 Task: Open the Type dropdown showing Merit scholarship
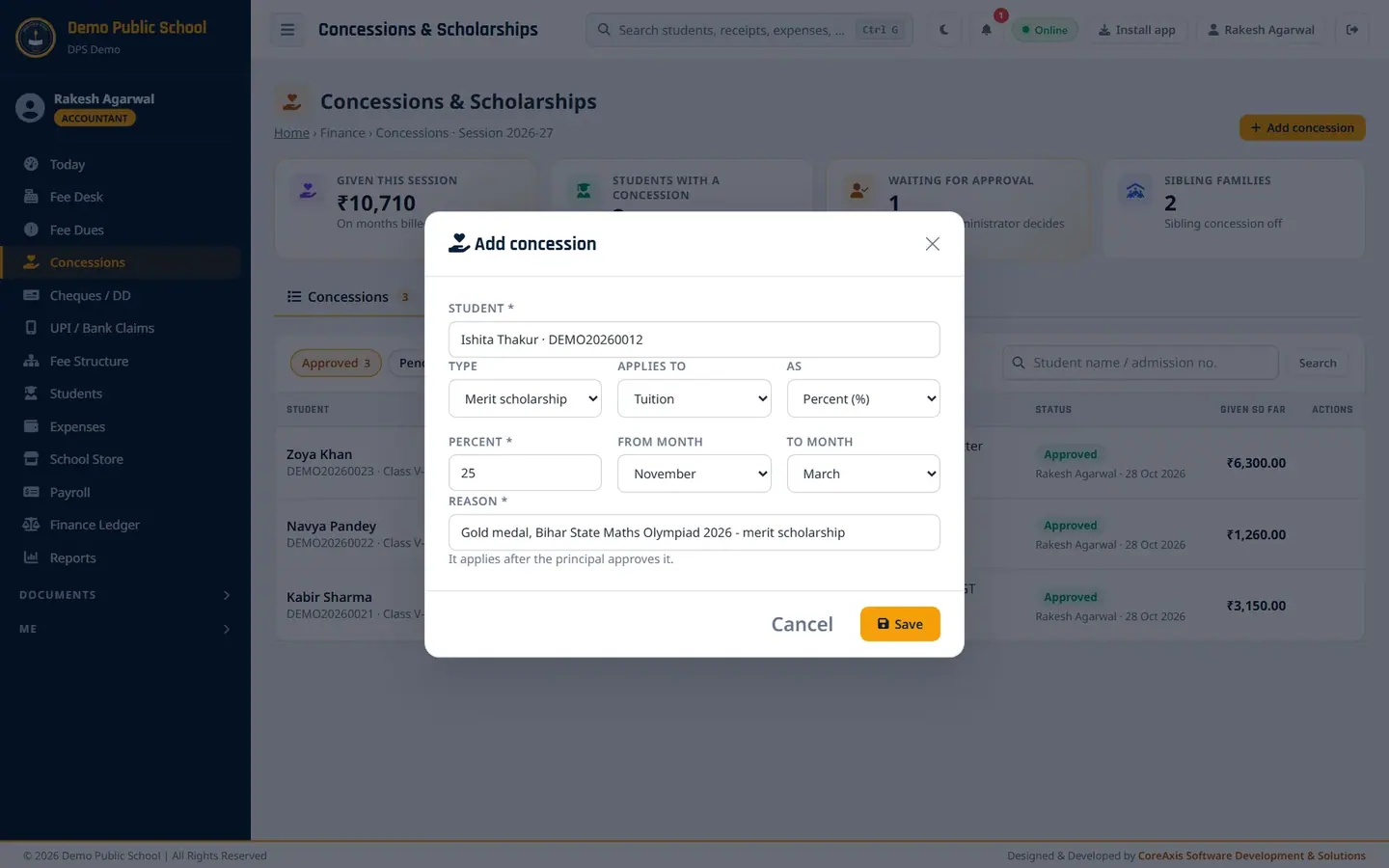pos(525,398)
